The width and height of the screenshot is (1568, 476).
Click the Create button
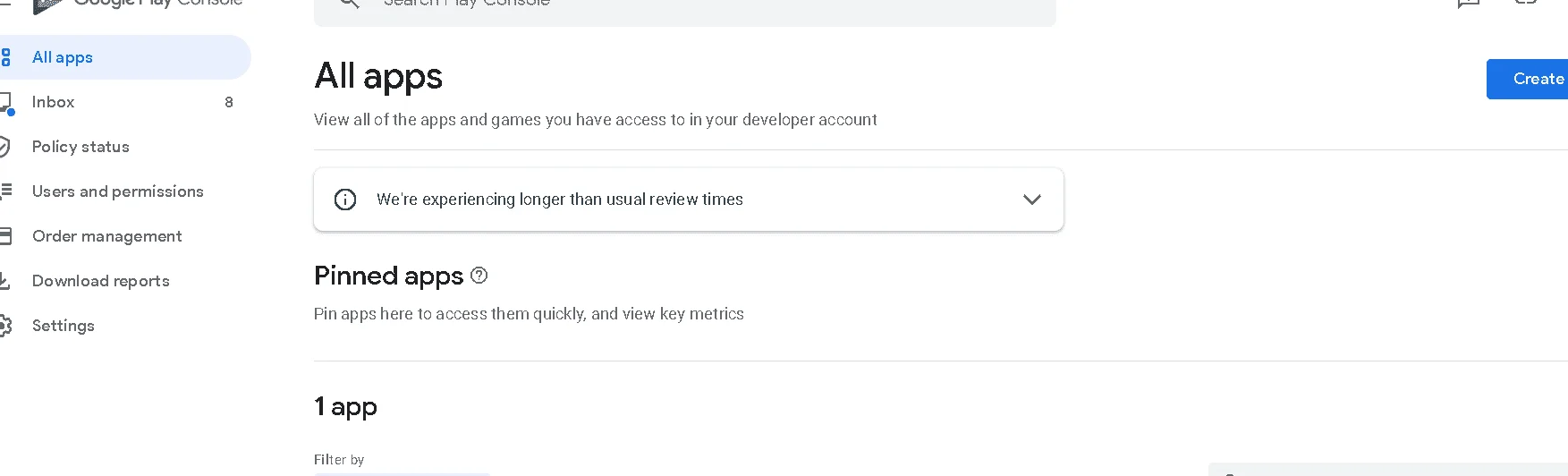pyautogui.click(x=1528, y=79)
